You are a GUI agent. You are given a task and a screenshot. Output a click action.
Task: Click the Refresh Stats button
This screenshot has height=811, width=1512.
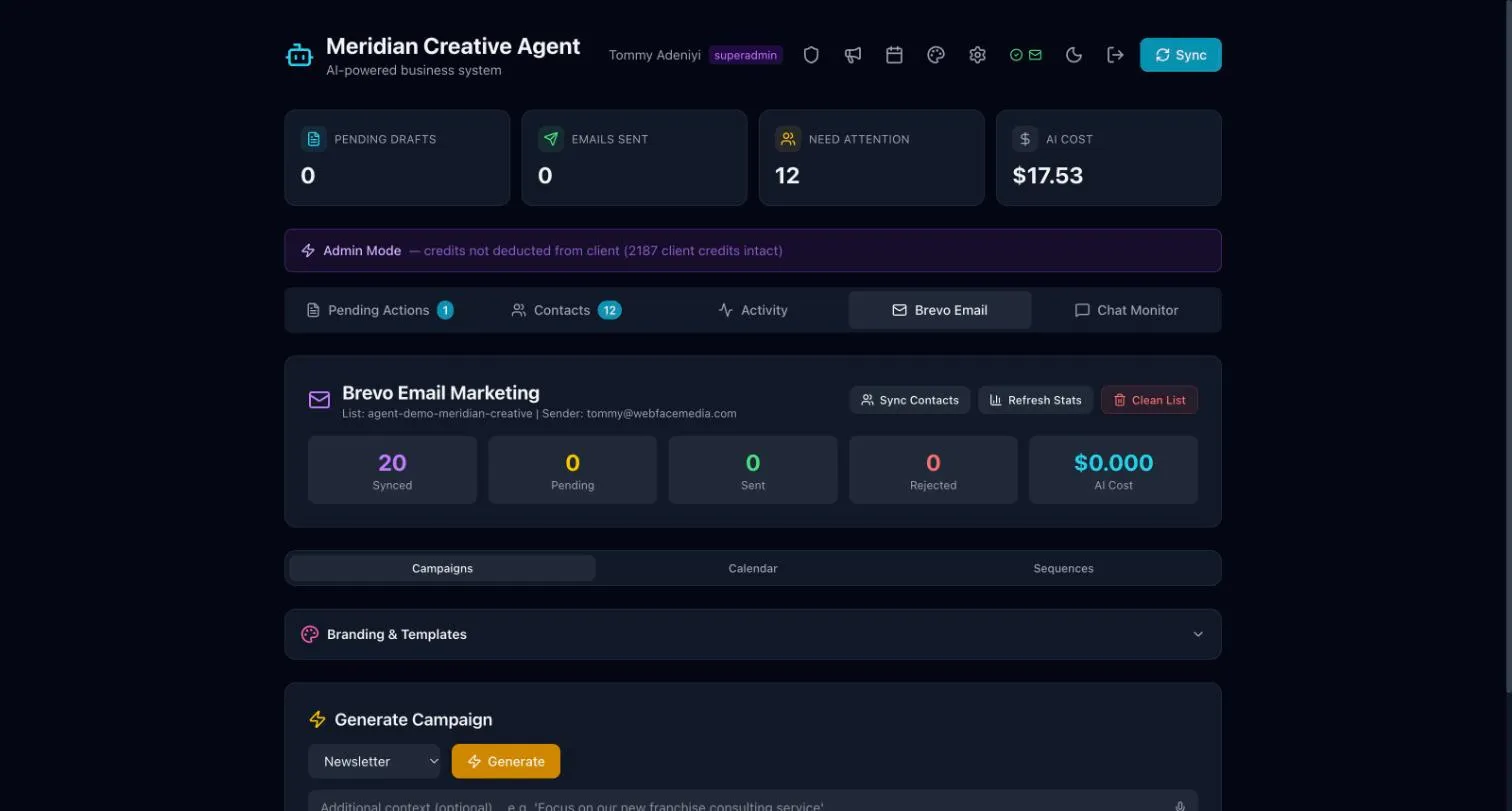(1036, 400)
